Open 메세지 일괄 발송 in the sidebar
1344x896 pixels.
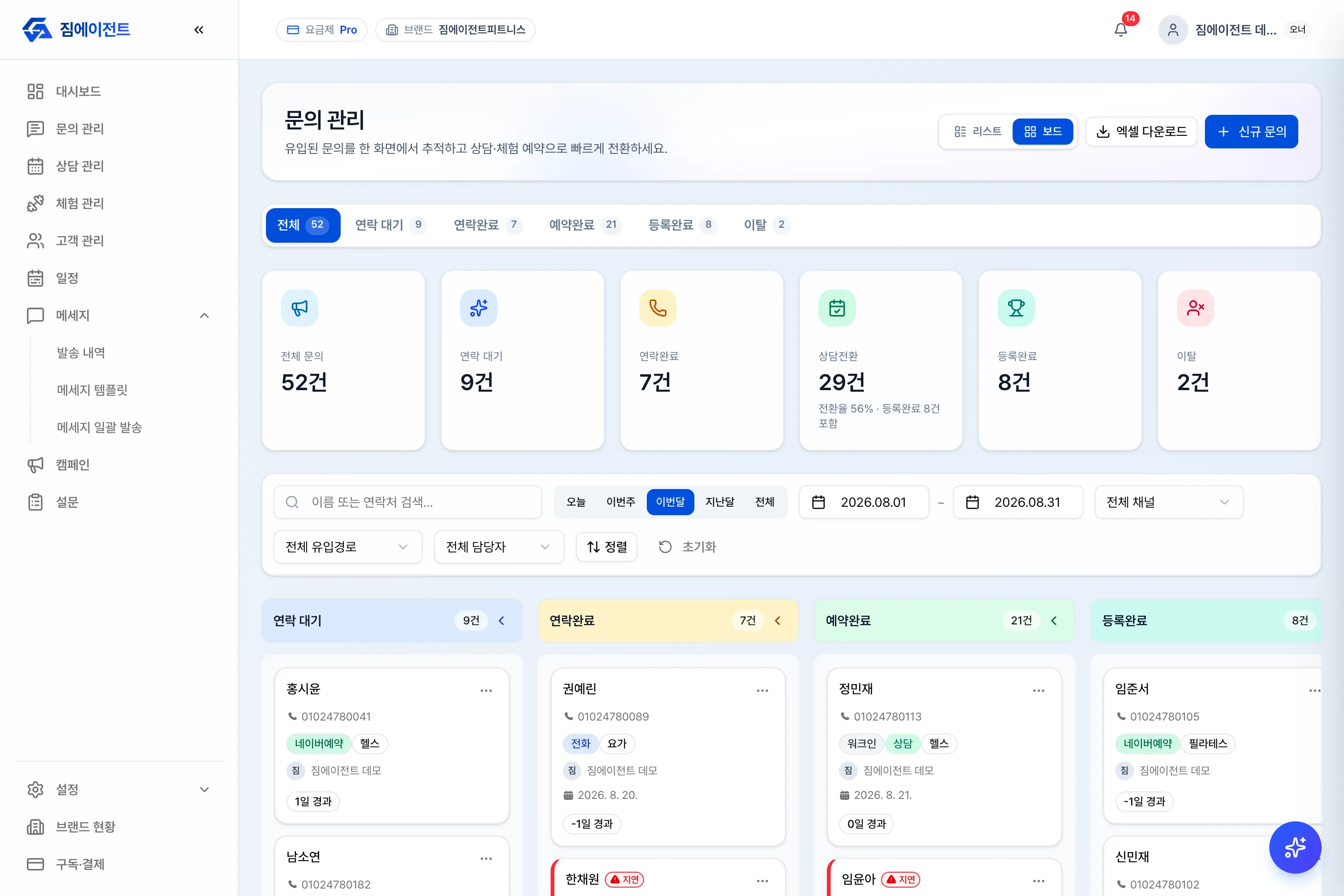point(99,427)
